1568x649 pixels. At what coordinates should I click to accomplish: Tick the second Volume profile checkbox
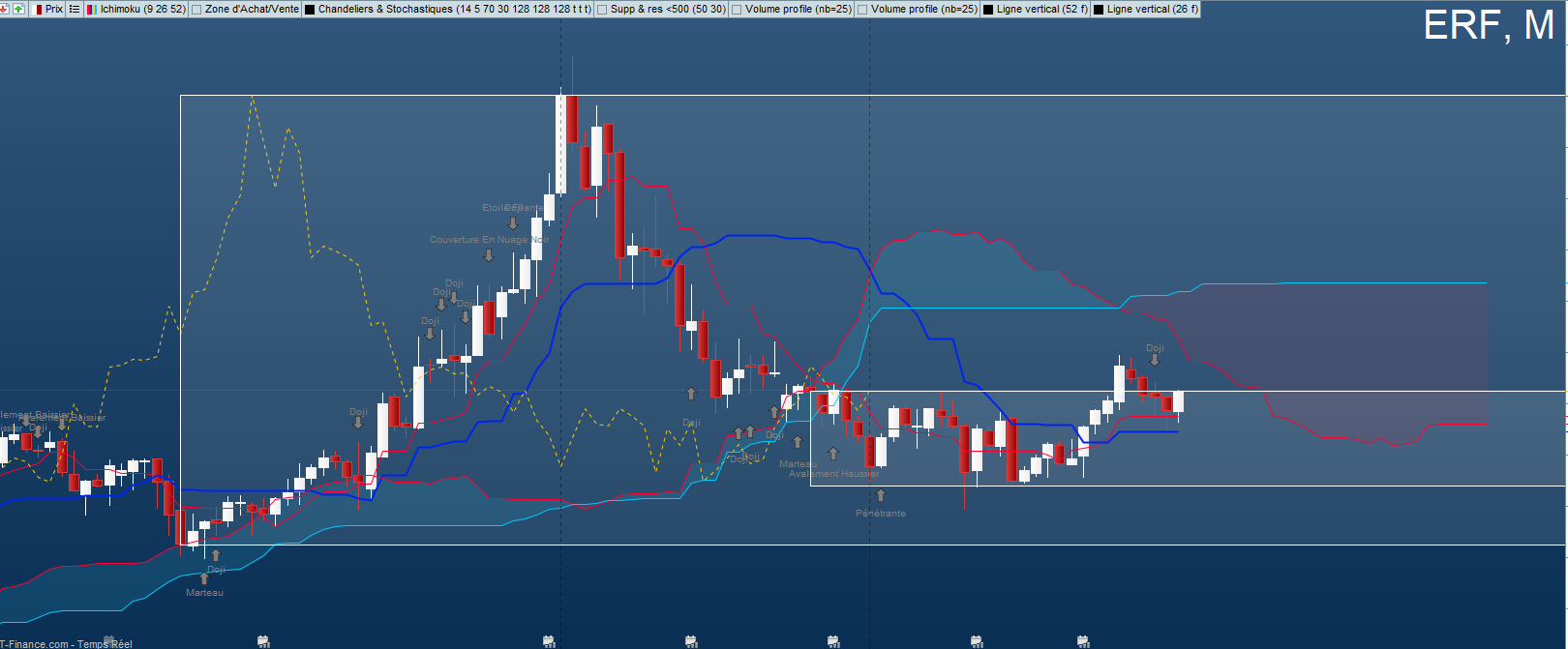[862, 10]
